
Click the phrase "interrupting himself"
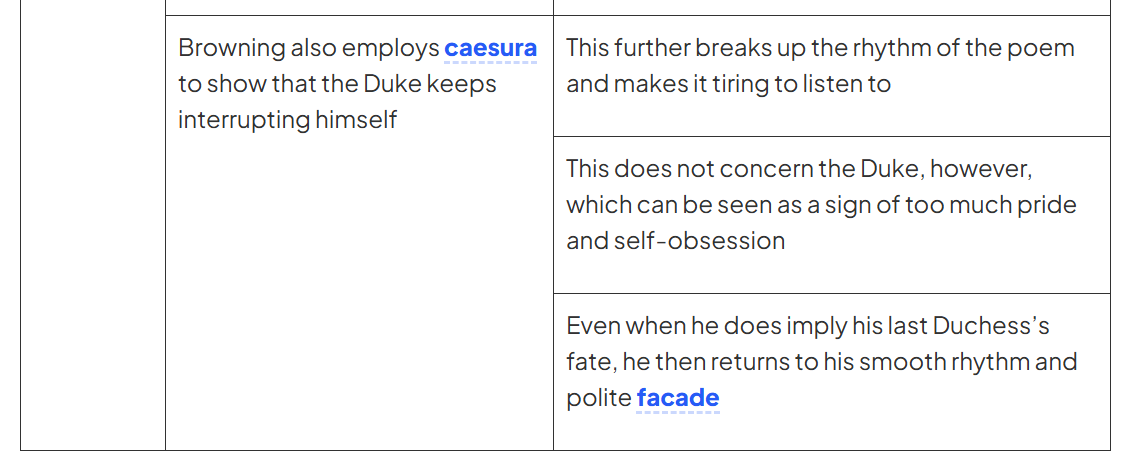(287, 120)
